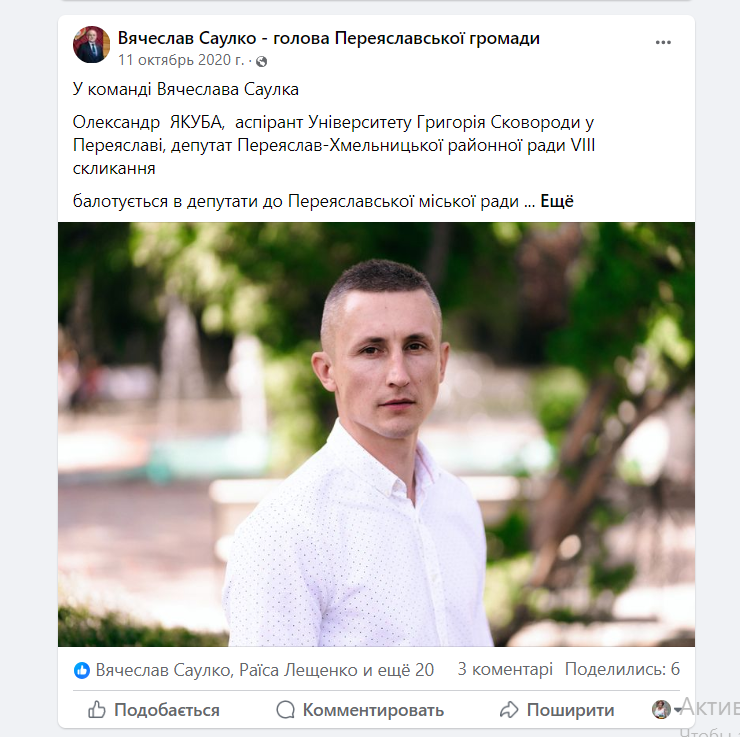
Task: Click the thumbs-up icon beside Подобається
Action: pos(97,710)
